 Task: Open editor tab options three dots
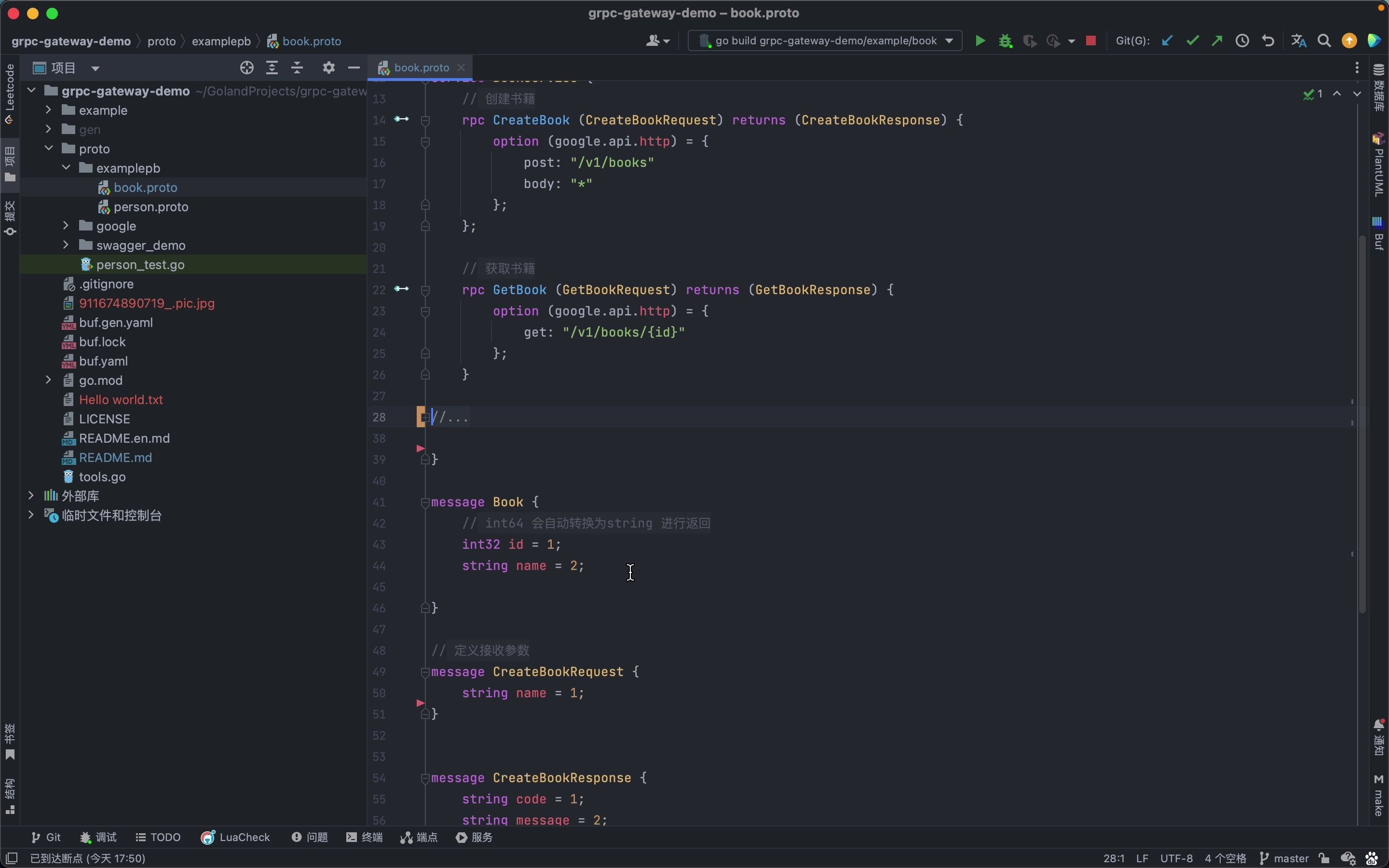[x=1358, y=68]
